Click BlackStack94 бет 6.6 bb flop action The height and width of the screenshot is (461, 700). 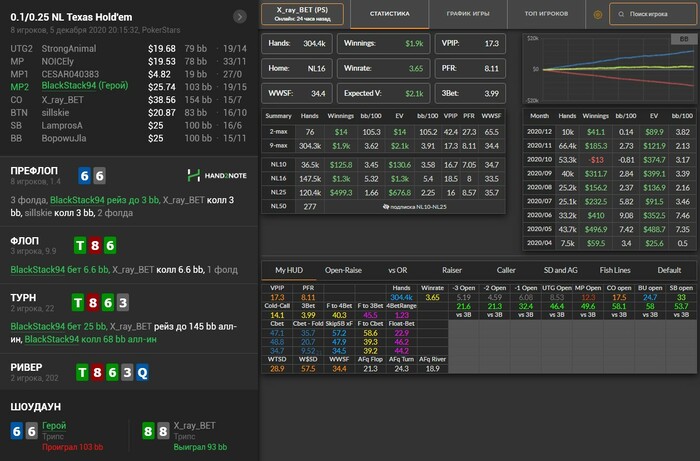coord(59,270)
